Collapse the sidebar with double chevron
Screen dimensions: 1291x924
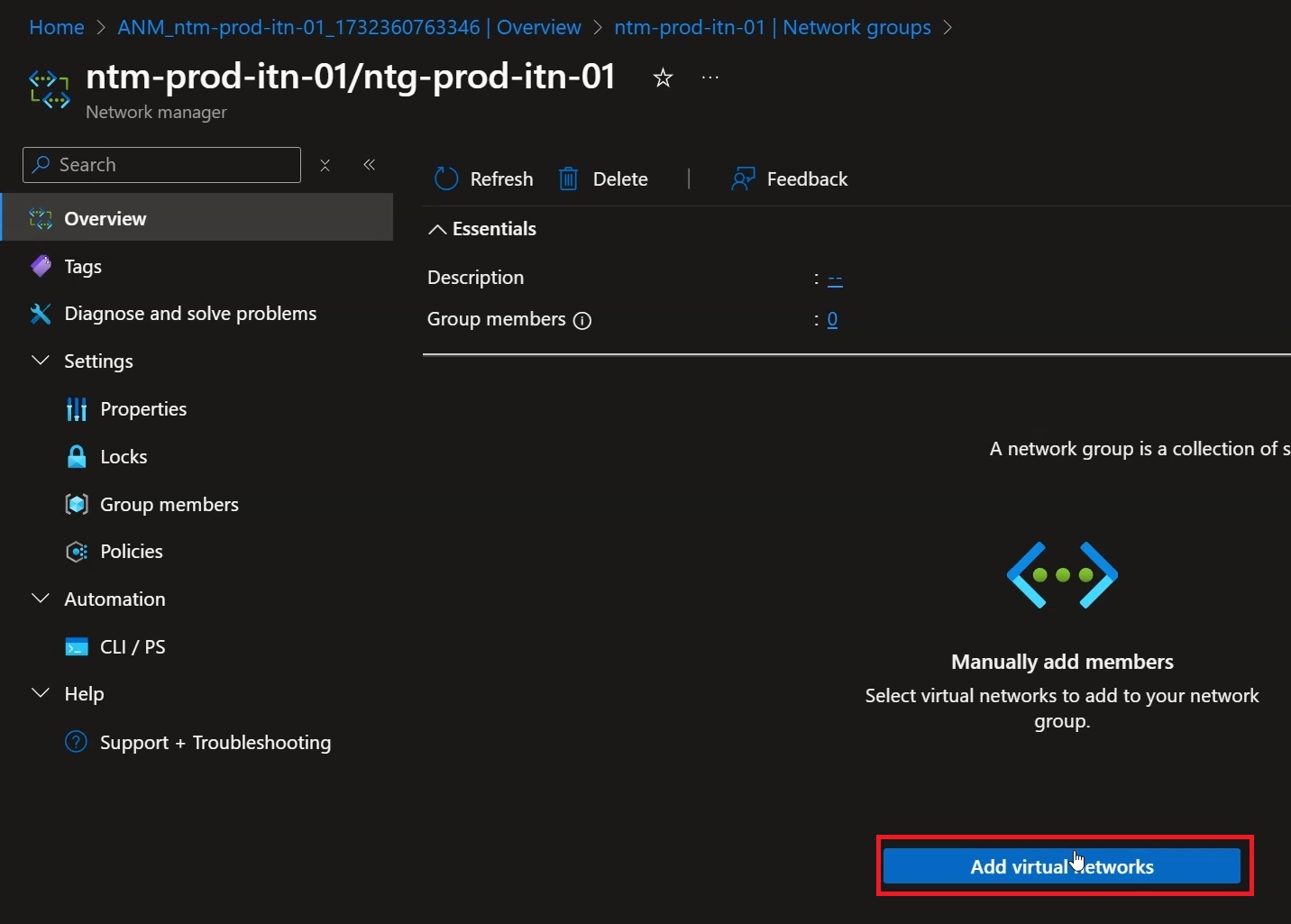369,164
